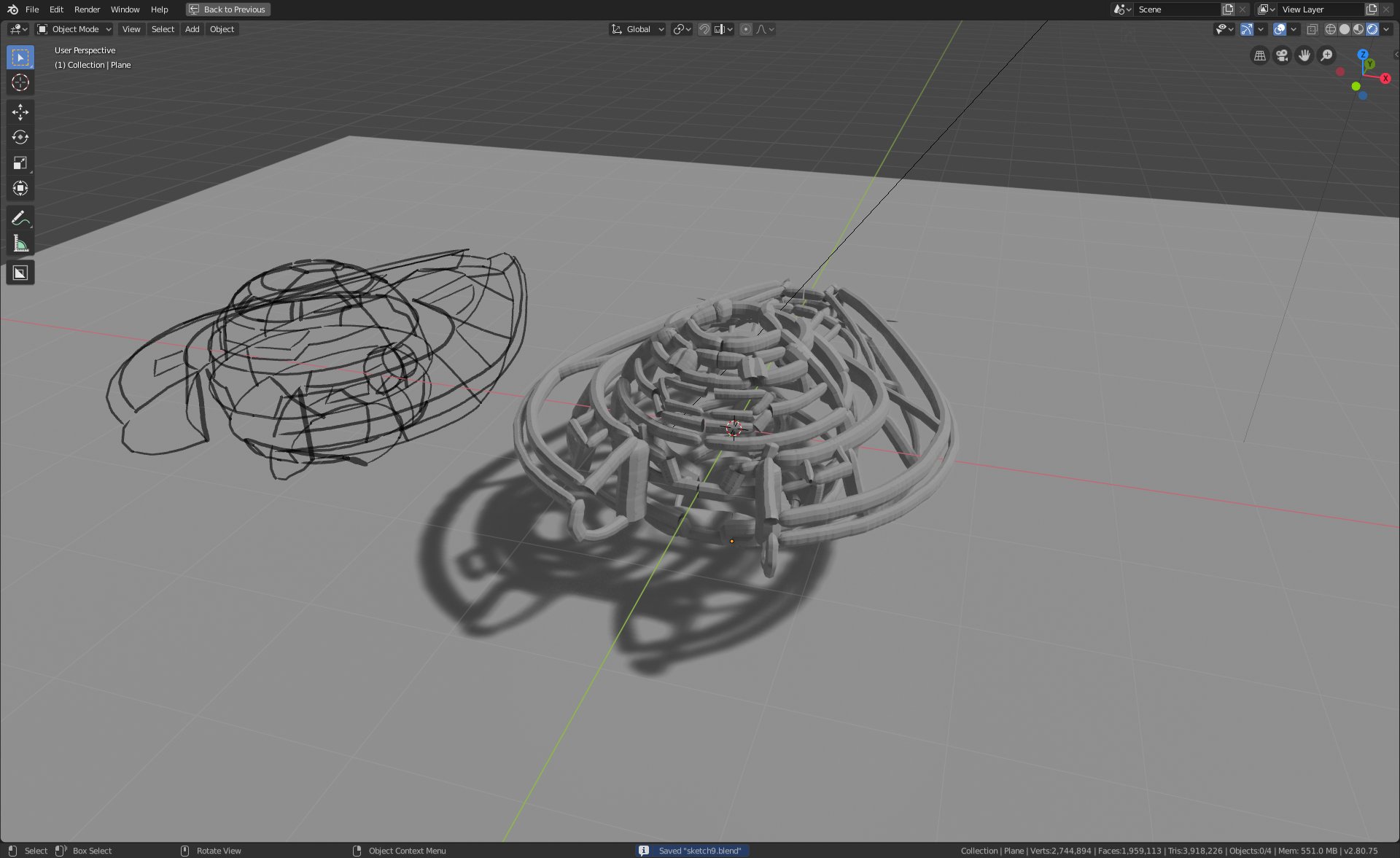Toggle proportional editing
Screen dimensions: 1400x858
tap(745, 29)
